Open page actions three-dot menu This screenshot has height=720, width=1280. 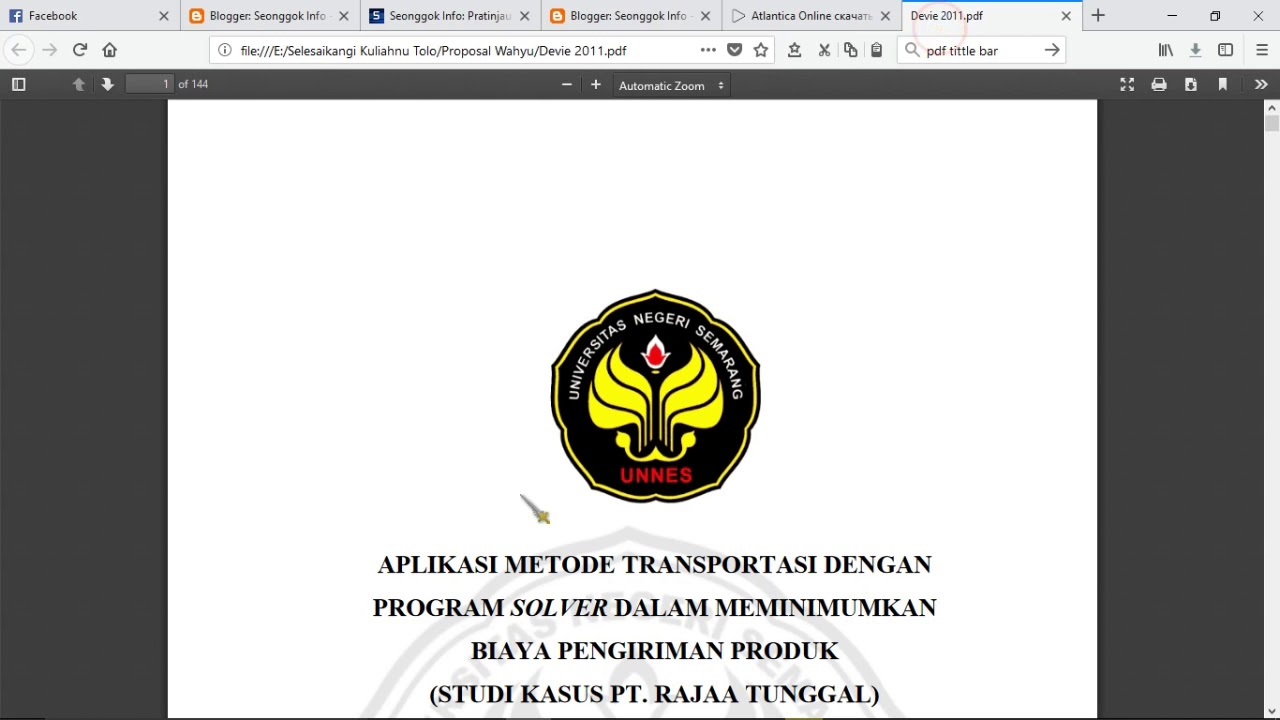(x=708, y=50)
